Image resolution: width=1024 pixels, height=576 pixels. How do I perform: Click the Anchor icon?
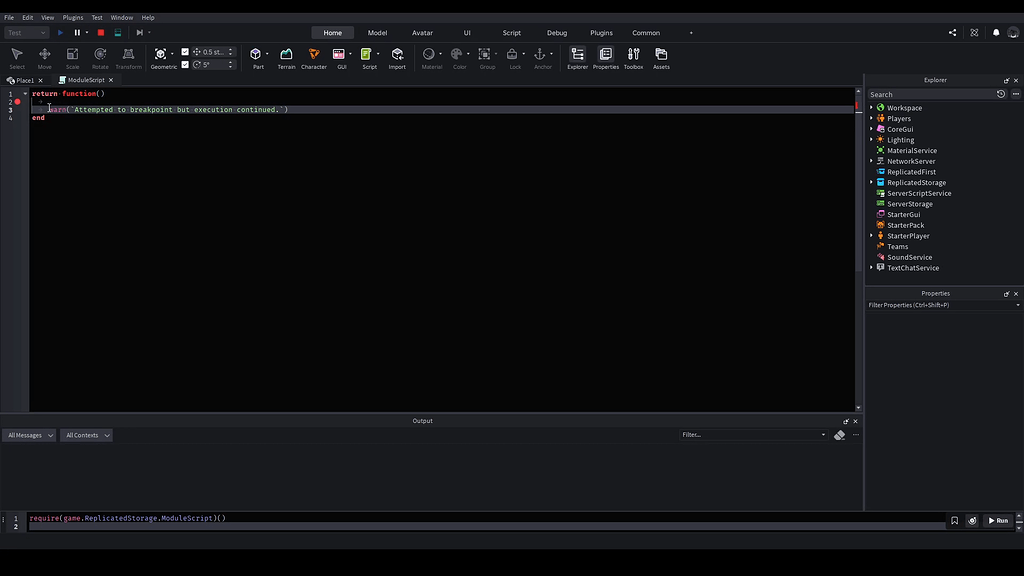click(x=539, y=54)
